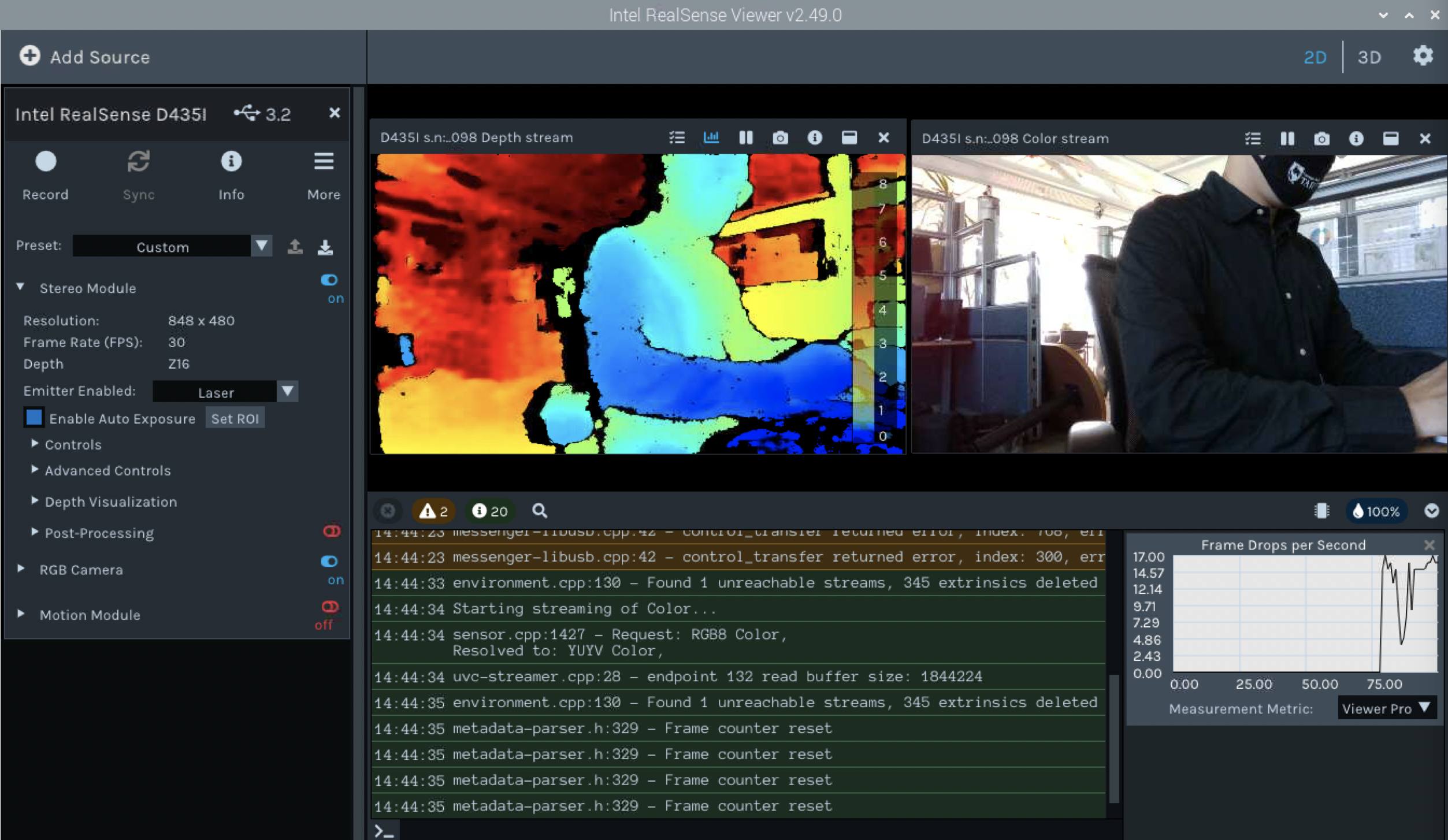Enable the Motion Module toggle

pyautogui.click(x=330, y=607)
